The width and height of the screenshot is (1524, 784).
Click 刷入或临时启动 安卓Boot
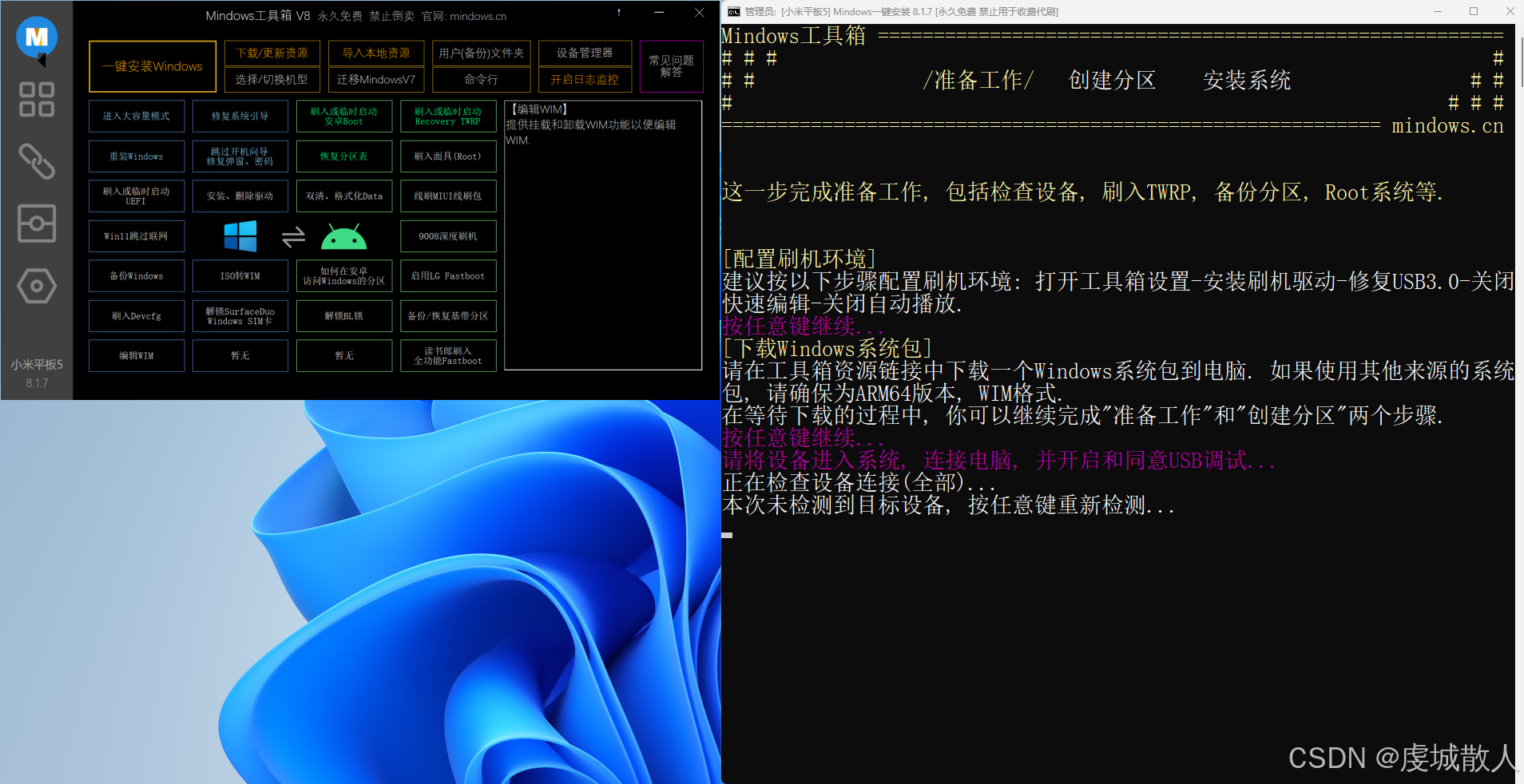pyautogui.click(x=344, y=117)
